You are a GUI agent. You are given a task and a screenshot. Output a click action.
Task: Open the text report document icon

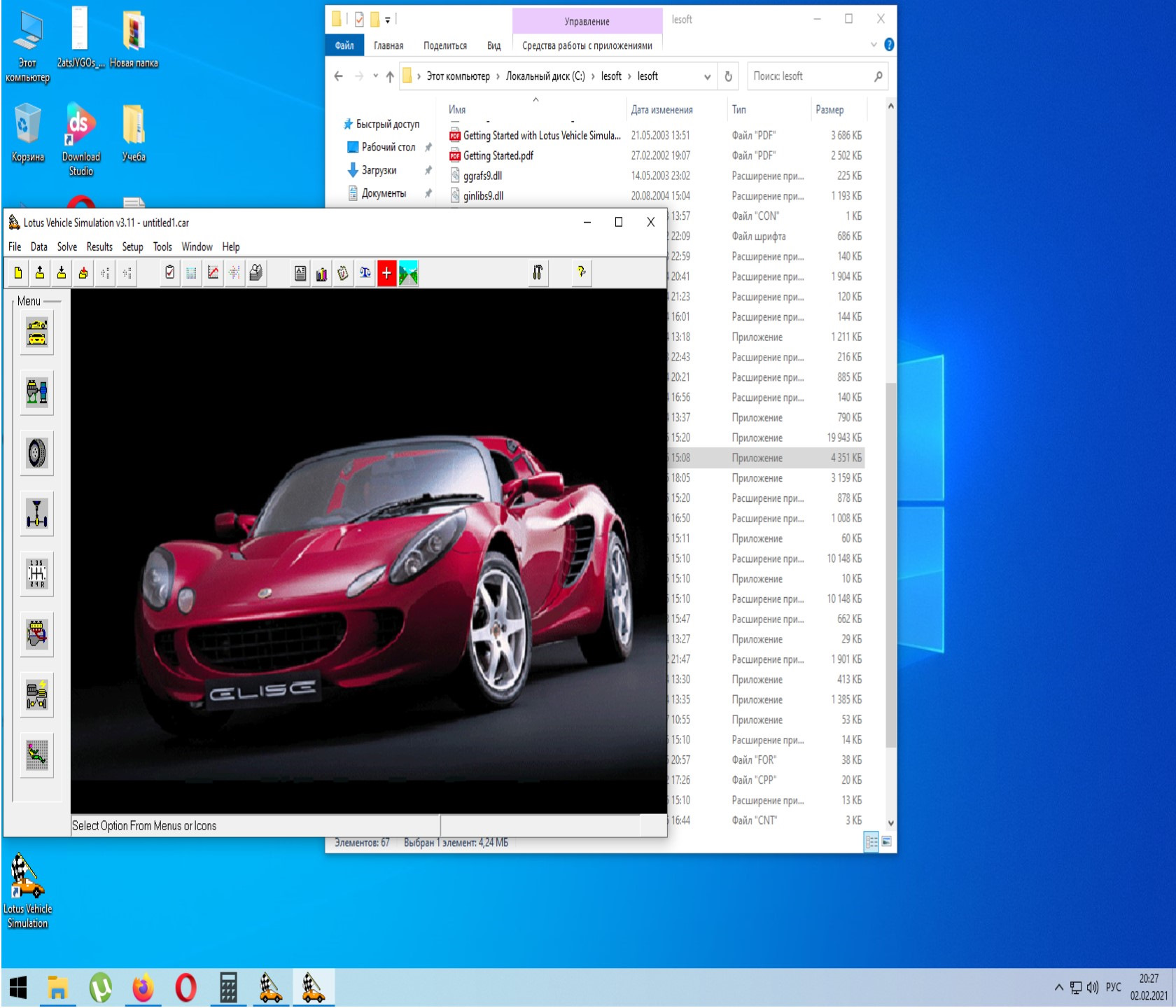pyautogui.click(x=300, y=273)
